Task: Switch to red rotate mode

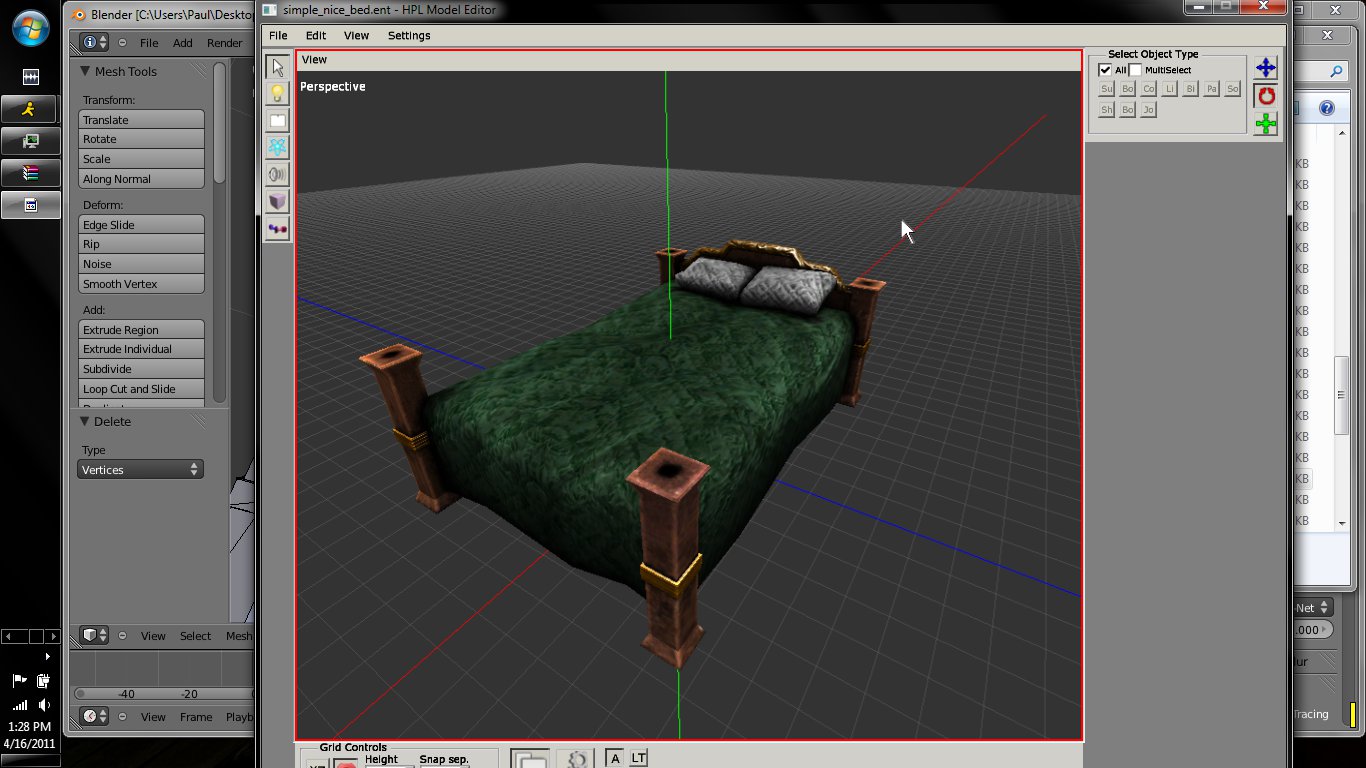Action: [x=1266, y=96]
